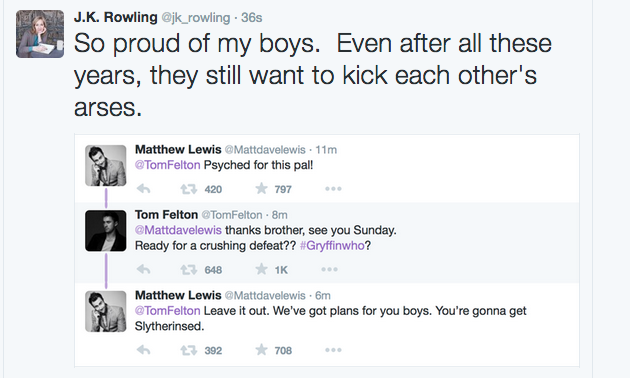Retweet the 'Slytherinsed' tweet with 392 retweets
This screenshot has height=378, width=630.
188,350
